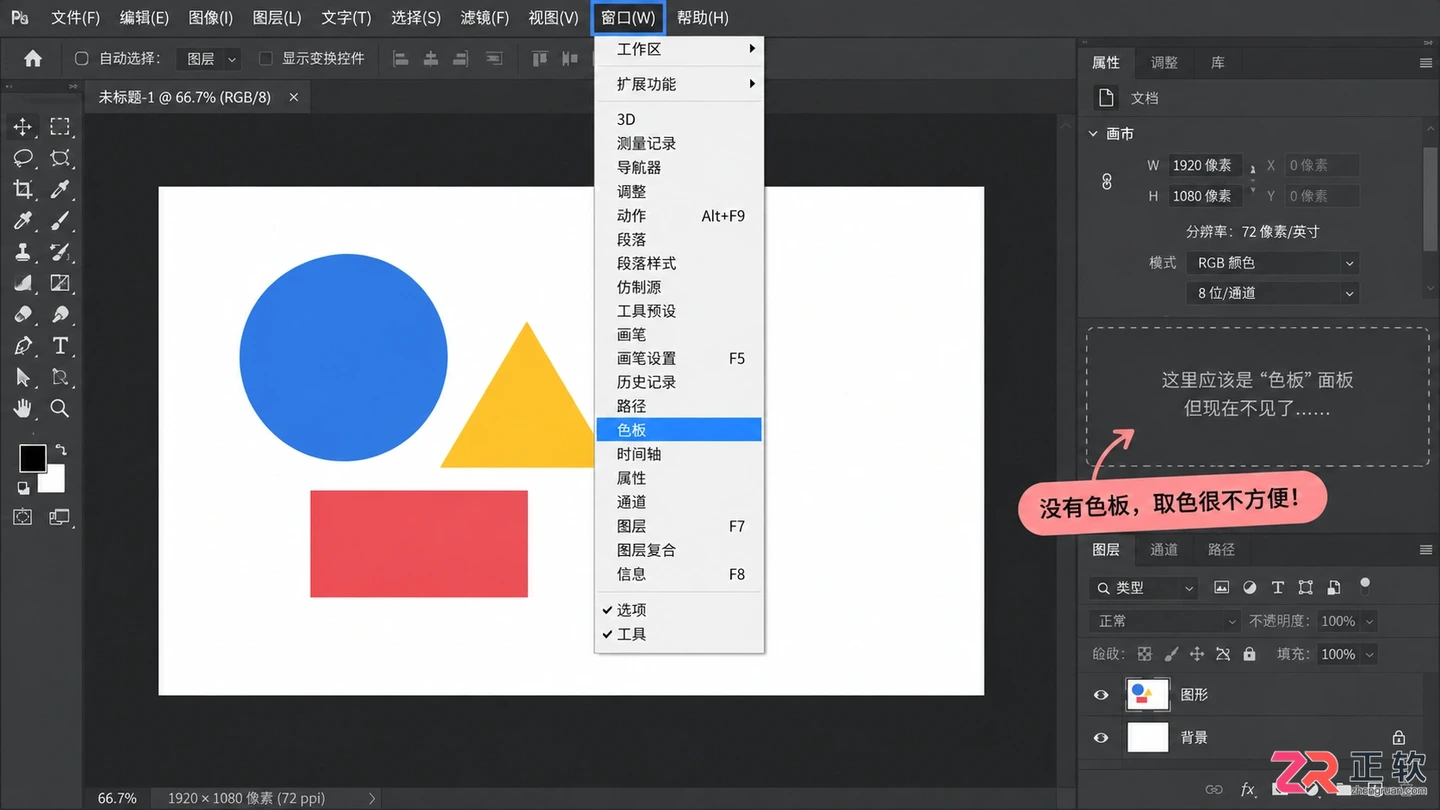Select the Lasso tool
Image resolution: width=1440 pixels, height=810 pixels.
coord(22,158)
